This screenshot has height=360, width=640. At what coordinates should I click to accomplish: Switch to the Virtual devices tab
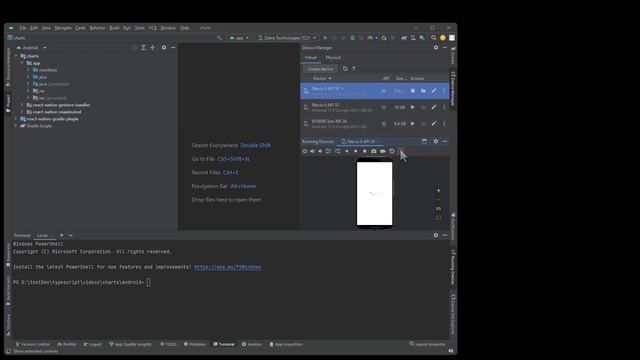(x=311, y=58)
